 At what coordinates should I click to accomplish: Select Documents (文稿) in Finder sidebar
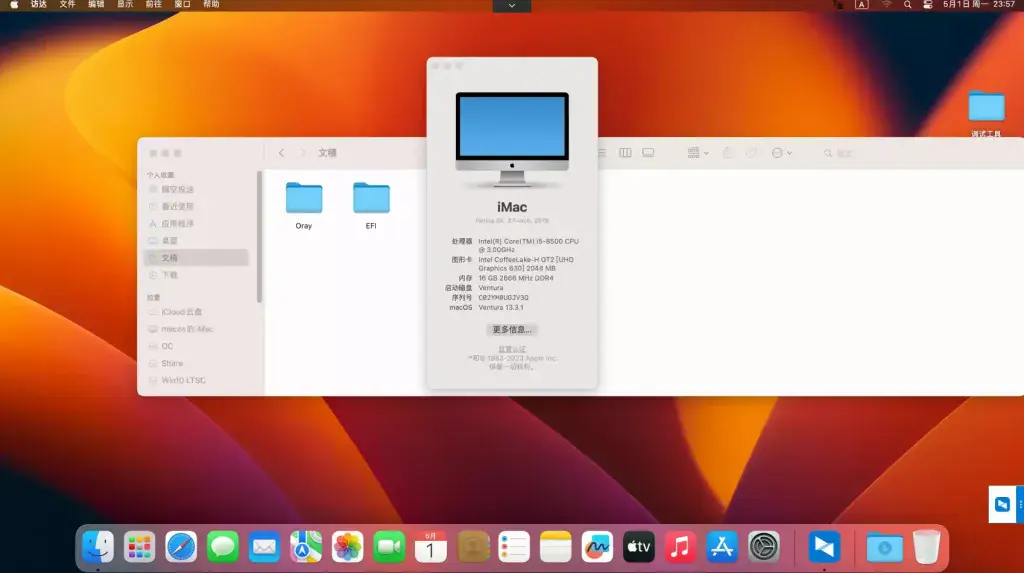pyautogui.click(x=196, y=257)
